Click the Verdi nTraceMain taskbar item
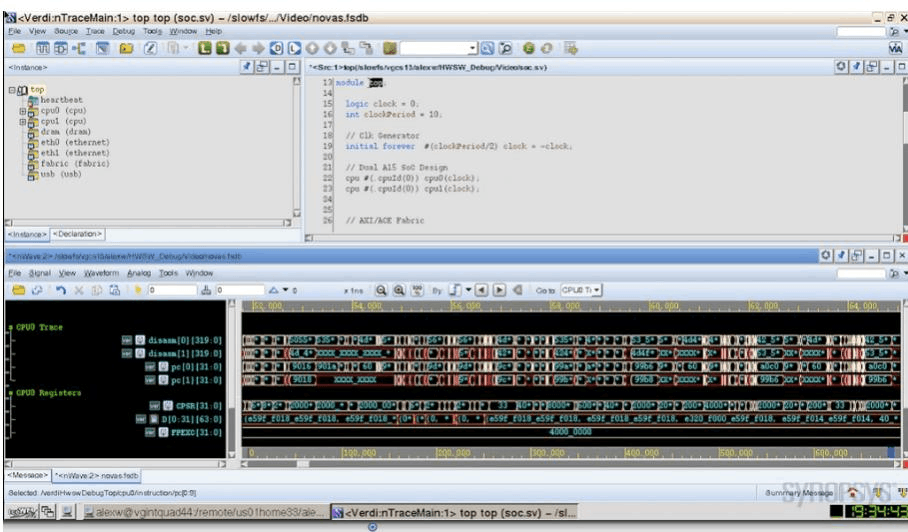This screenshot has width=908, height=532. click(x=454, y=512)
